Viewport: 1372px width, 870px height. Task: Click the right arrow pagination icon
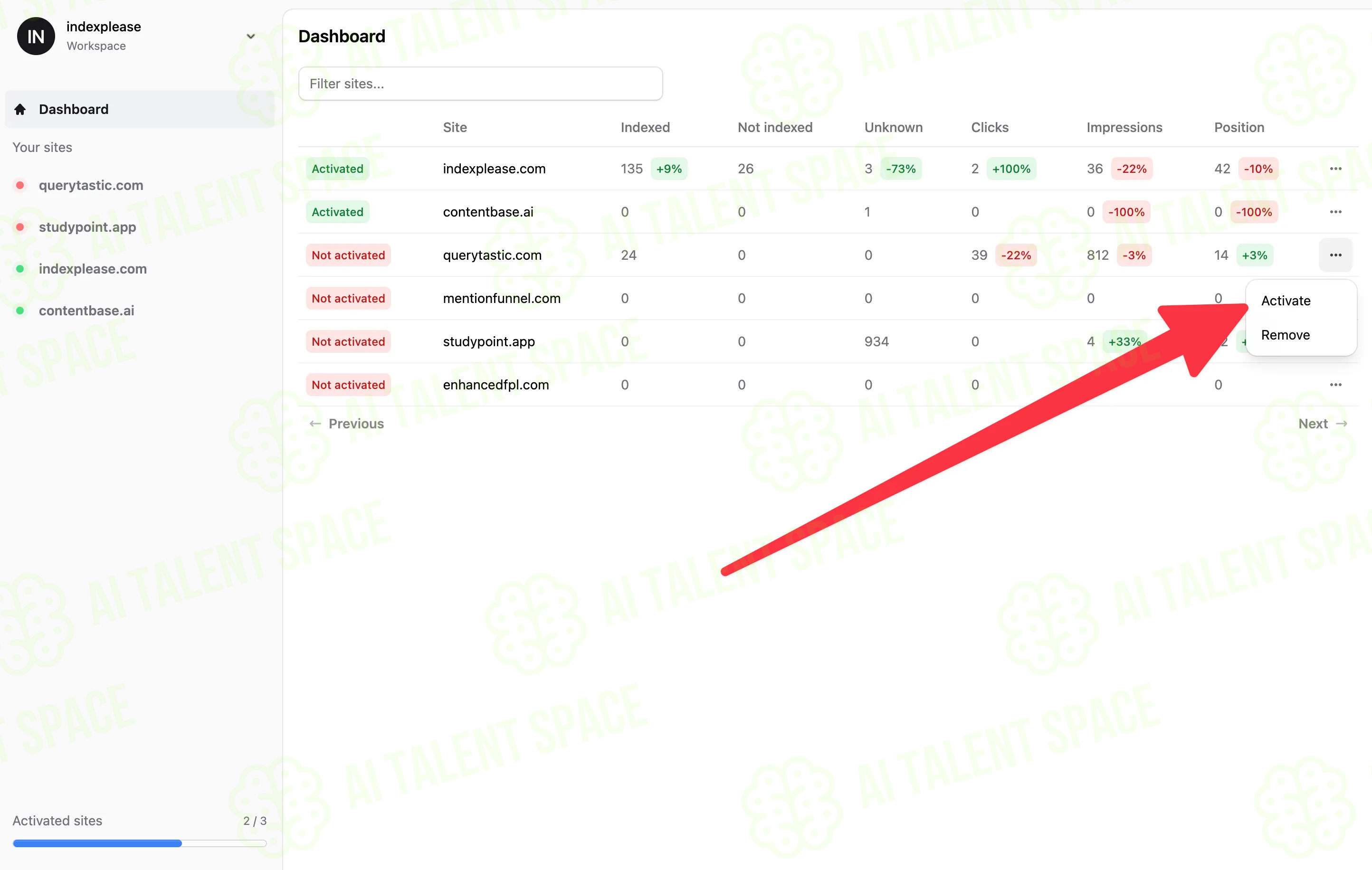(x=1342, y=424)
